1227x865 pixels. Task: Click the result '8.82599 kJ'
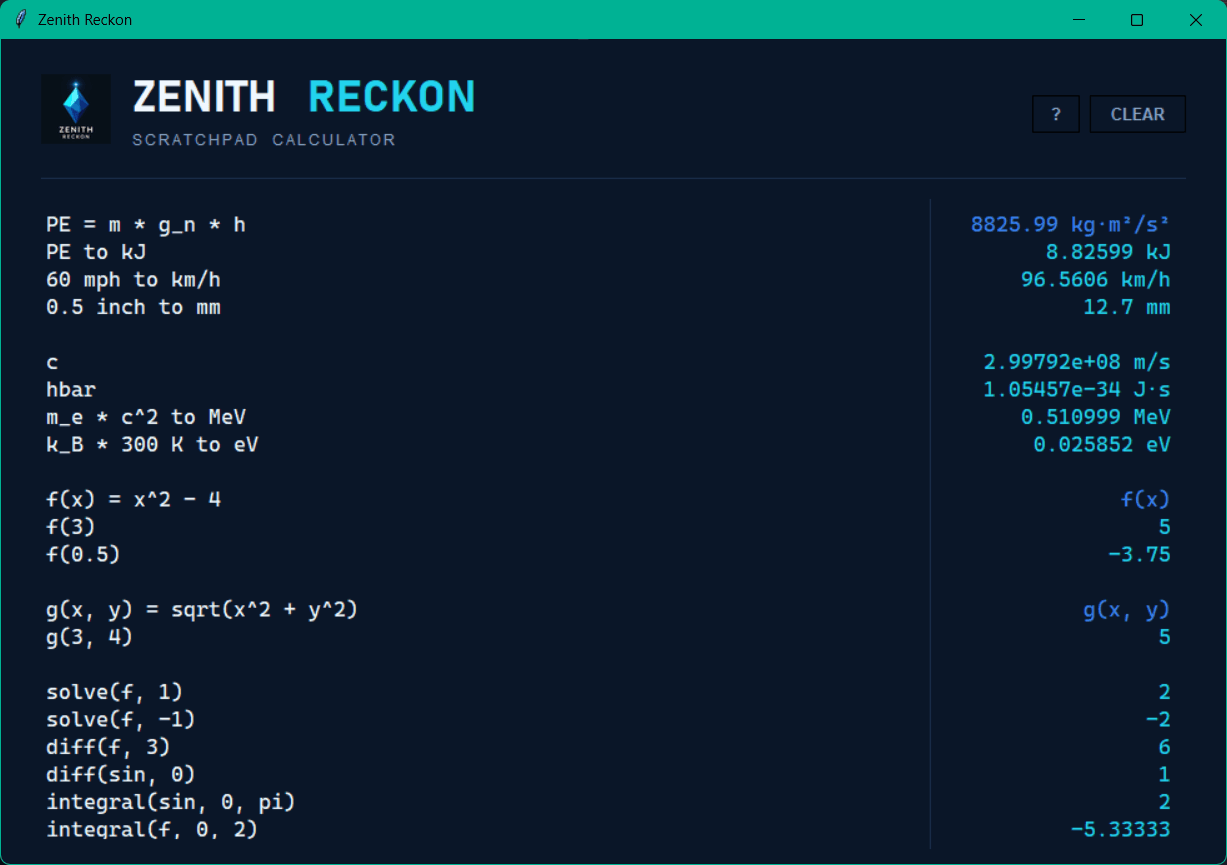point(1108,252)
